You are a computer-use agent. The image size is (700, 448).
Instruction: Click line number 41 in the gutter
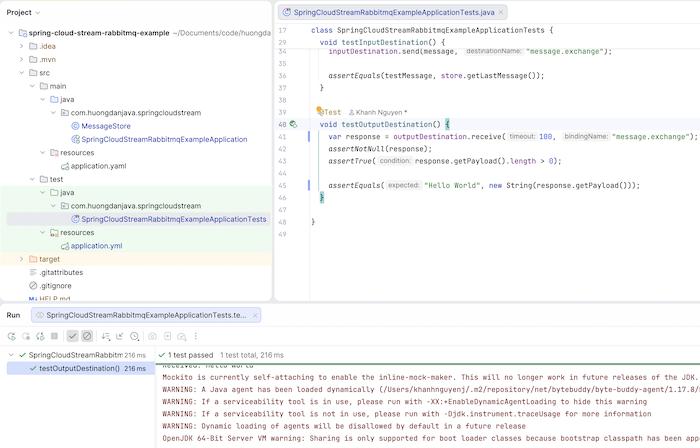point(282,137)
